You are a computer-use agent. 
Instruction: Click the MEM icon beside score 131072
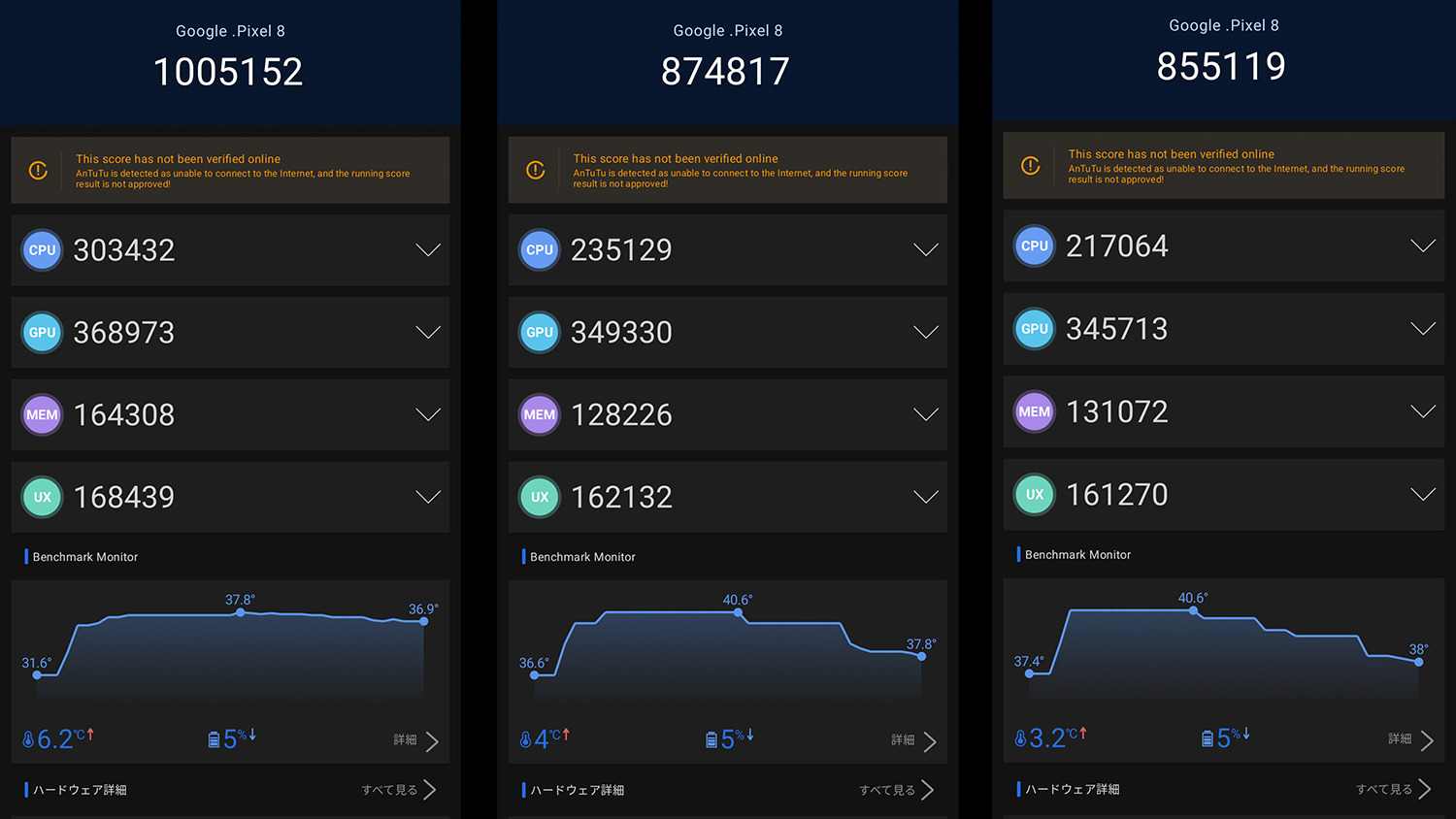tap(1034, 411)
